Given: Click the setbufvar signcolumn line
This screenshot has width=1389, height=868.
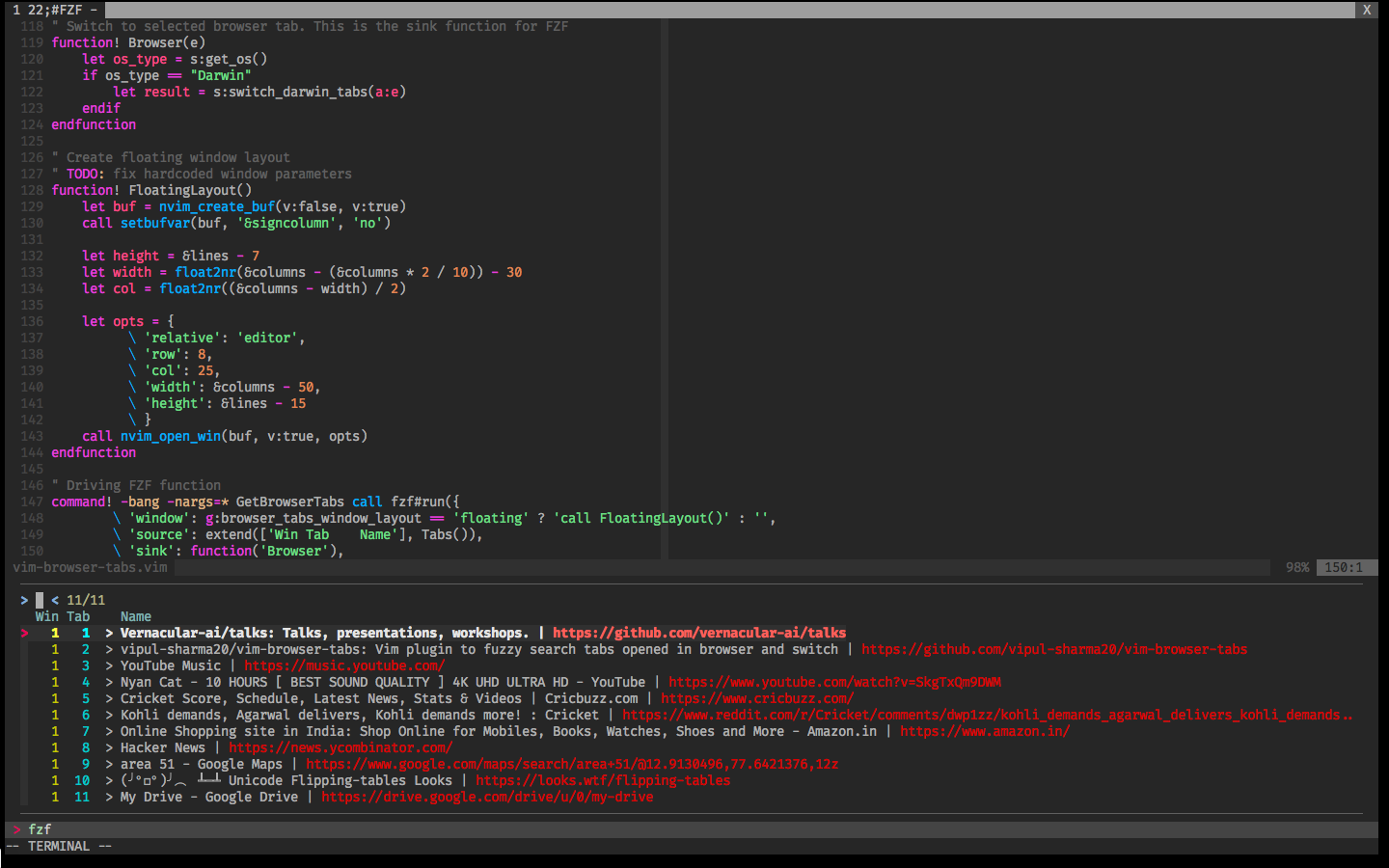Looking at the screenshot, I should pyautogui.click(x=236, y=223).
